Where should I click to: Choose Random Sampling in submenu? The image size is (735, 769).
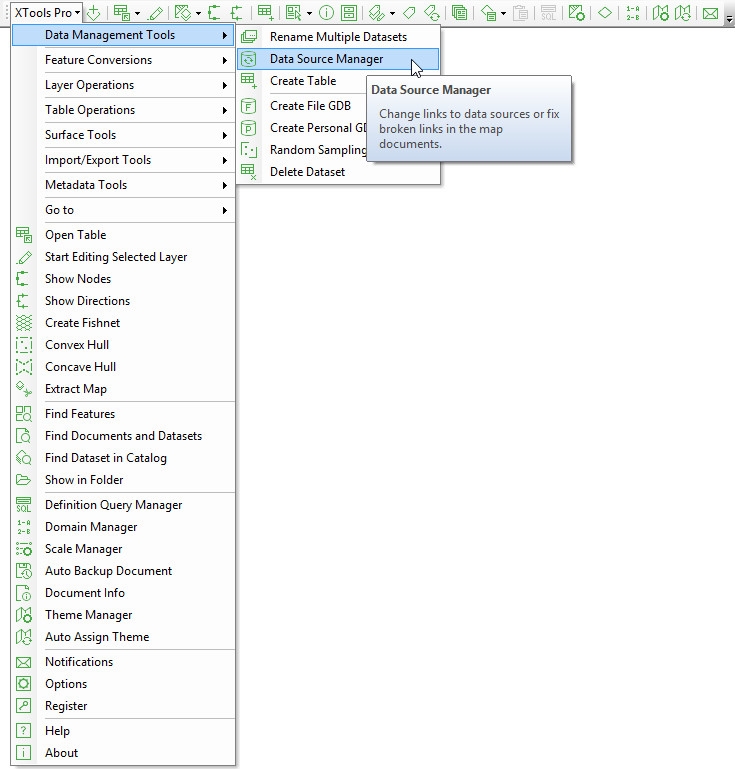[302, 150]
